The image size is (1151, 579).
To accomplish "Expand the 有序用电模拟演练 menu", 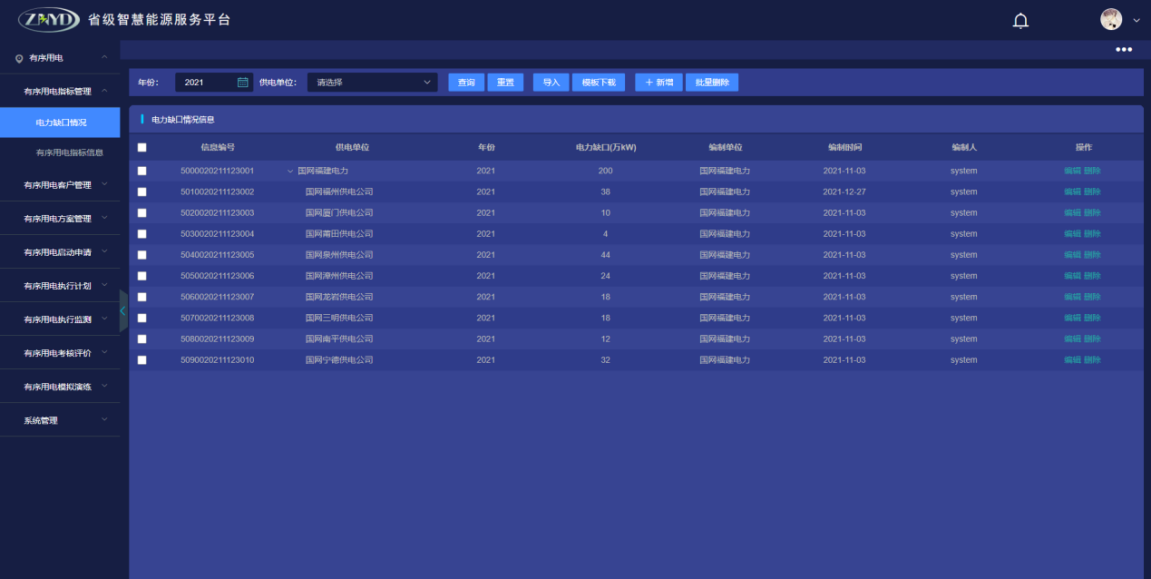I will point(104,386).
